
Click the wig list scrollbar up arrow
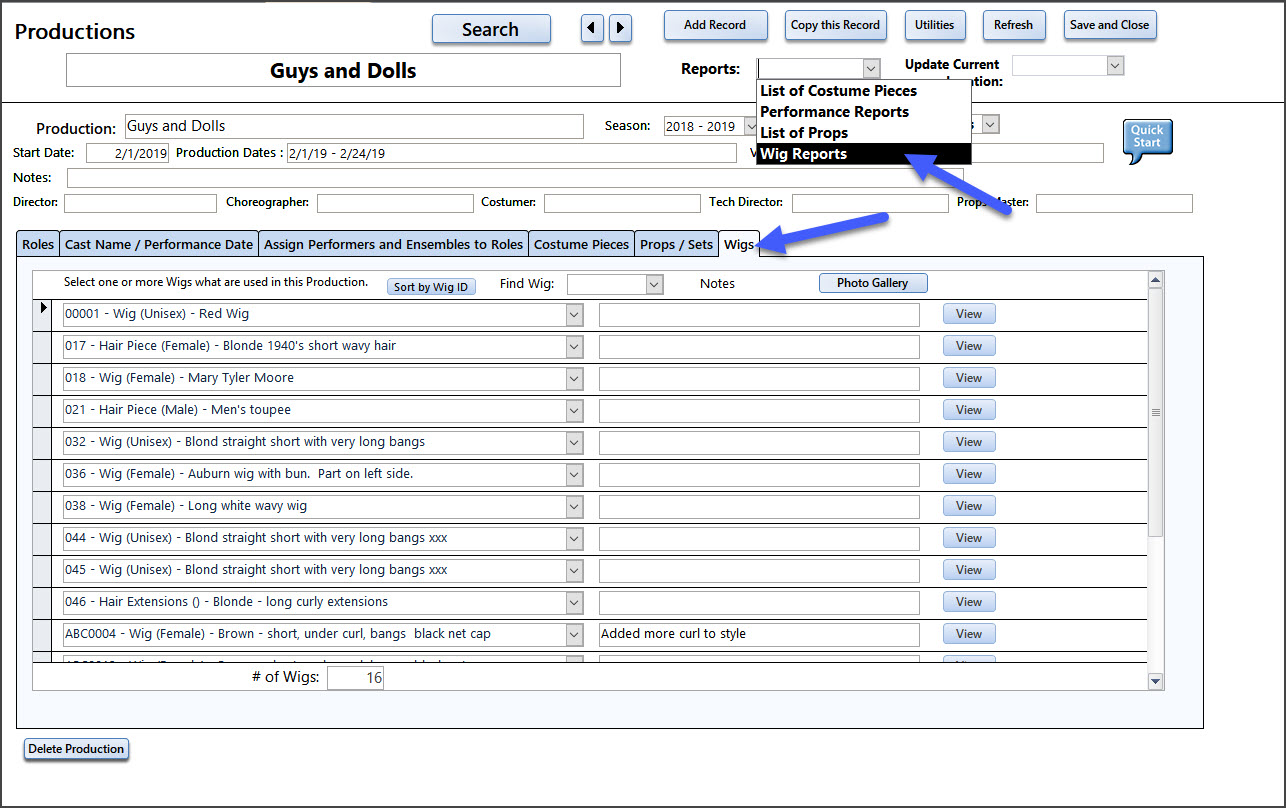click(1156, 281)
